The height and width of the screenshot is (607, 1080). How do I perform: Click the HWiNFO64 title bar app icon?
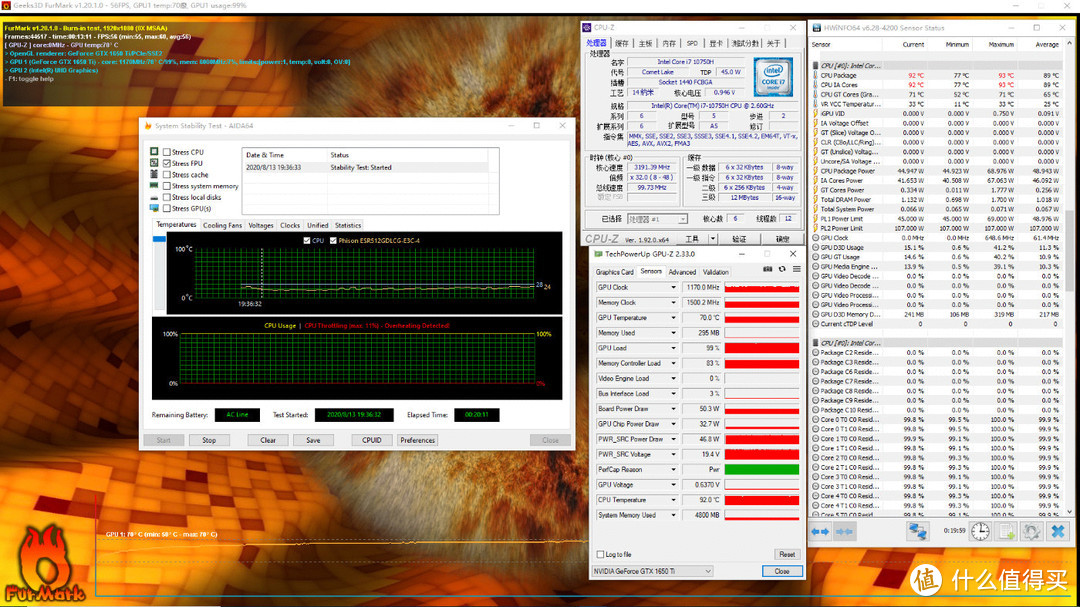pos(817,28)
